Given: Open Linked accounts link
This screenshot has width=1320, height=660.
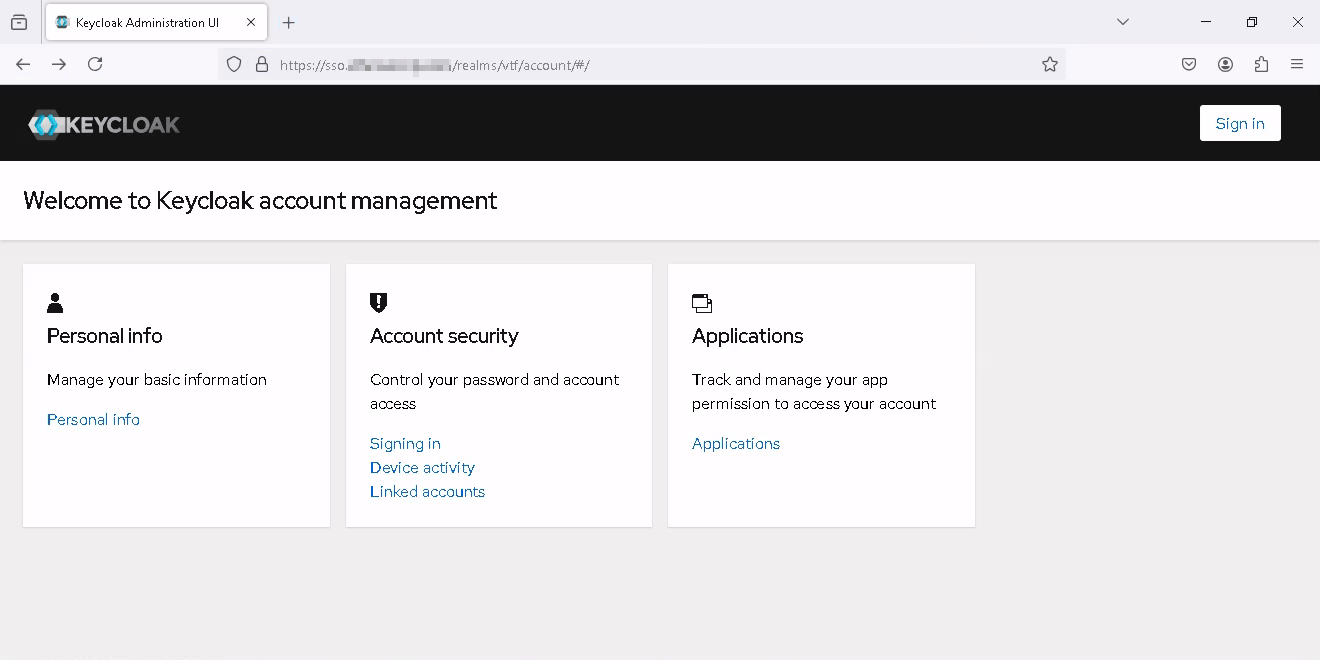Looking at the screenshot, I should tap(427, 492).
